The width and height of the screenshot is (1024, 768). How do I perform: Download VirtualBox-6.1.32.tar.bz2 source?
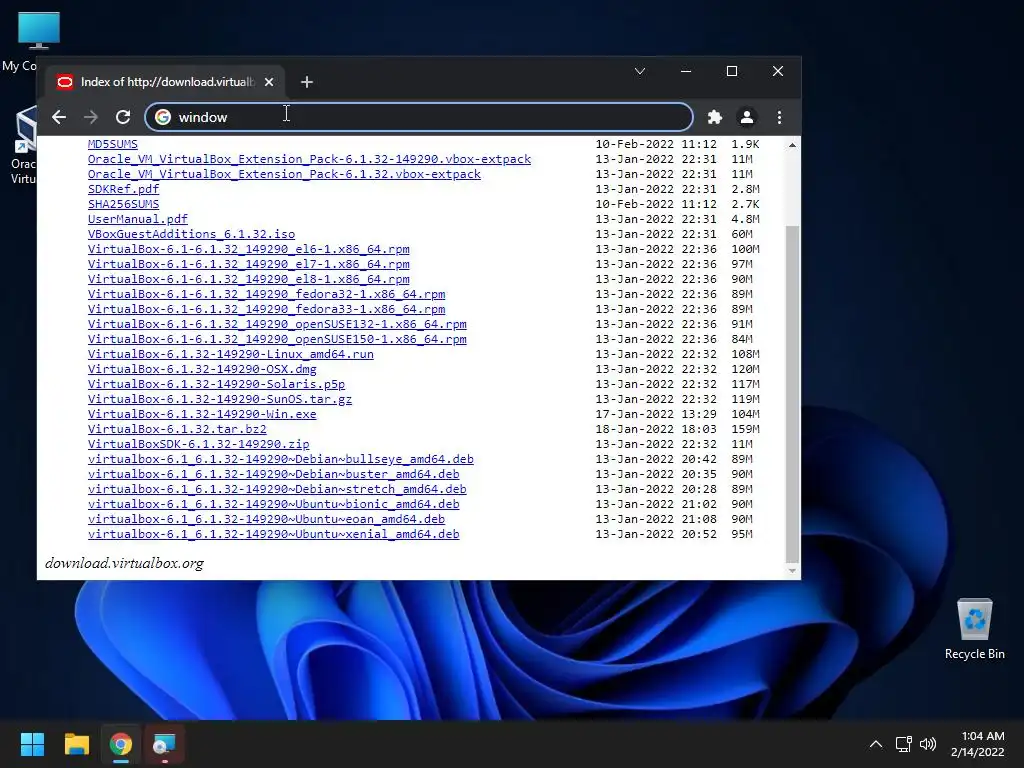pyautogui.click(x=177, y=429)
